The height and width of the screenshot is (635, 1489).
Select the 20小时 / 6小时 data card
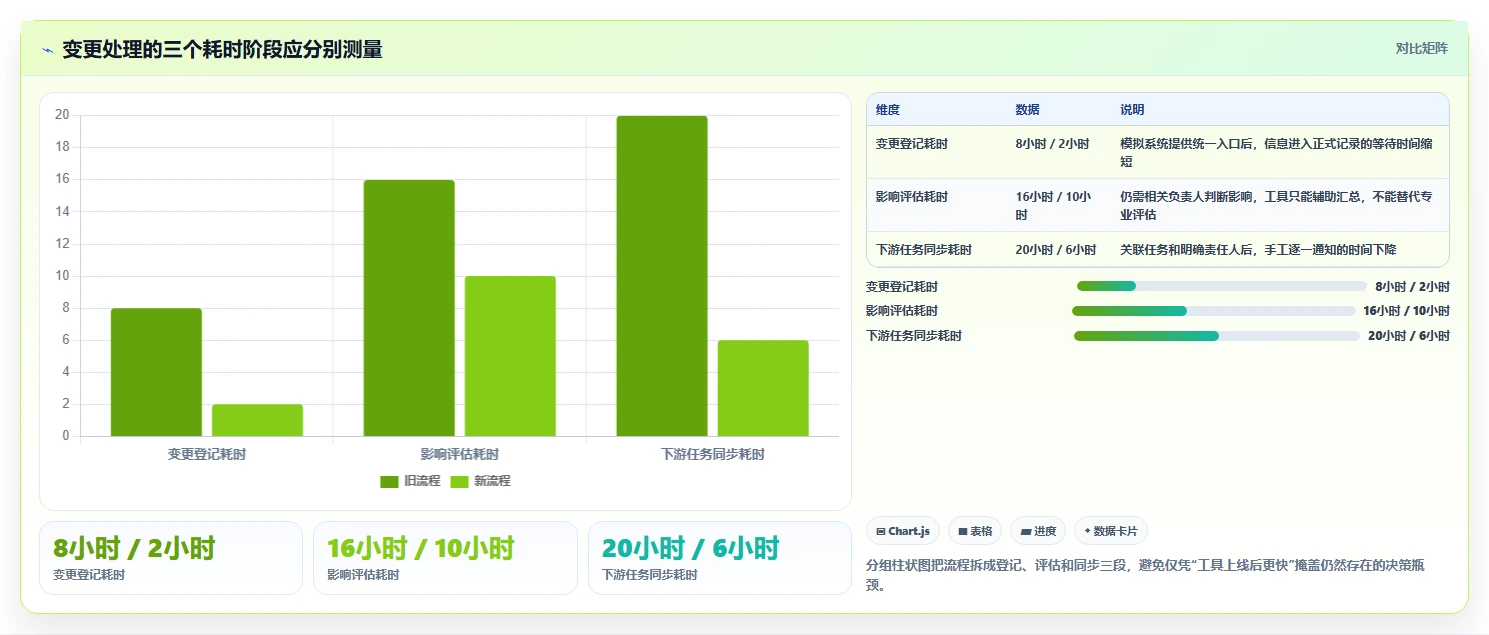[720, 558]
